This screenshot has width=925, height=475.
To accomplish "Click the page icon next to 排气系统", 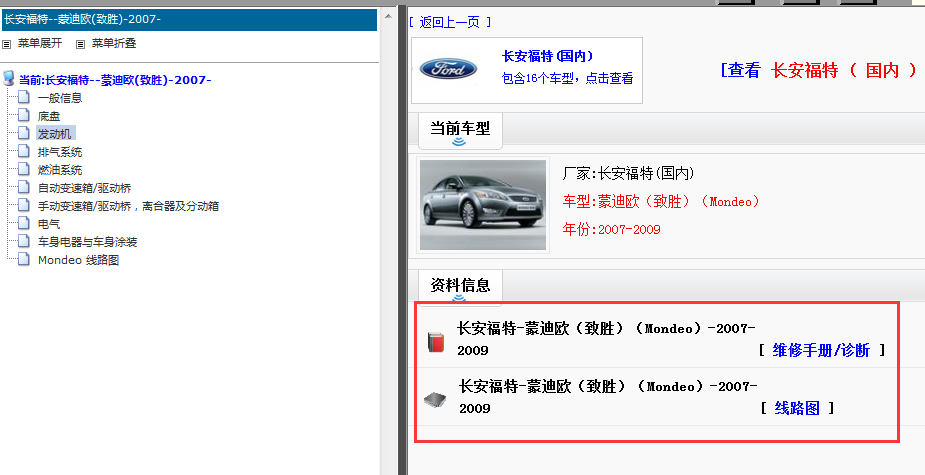I will (x=24, y=151).
